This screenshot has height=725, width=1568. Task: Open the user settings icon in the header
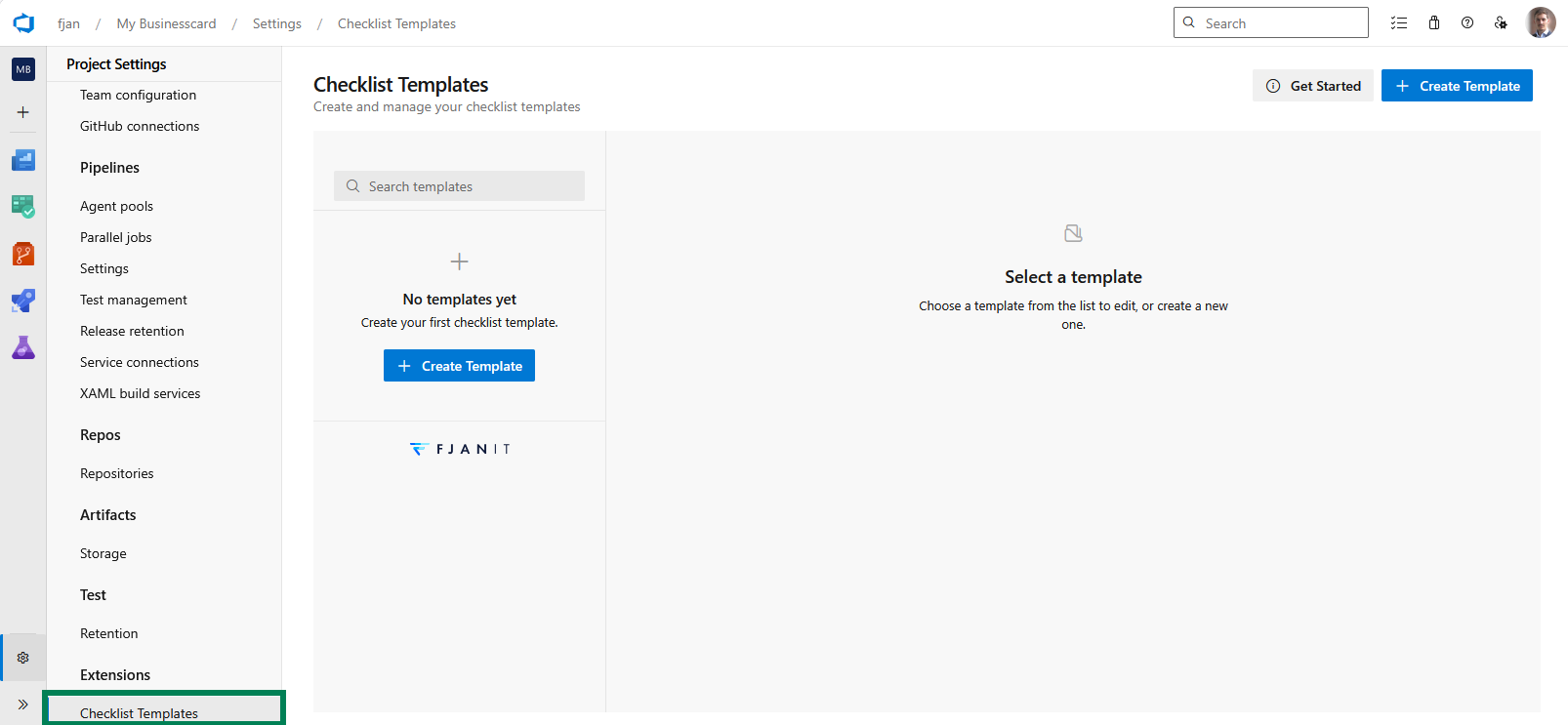(1501, 23)
